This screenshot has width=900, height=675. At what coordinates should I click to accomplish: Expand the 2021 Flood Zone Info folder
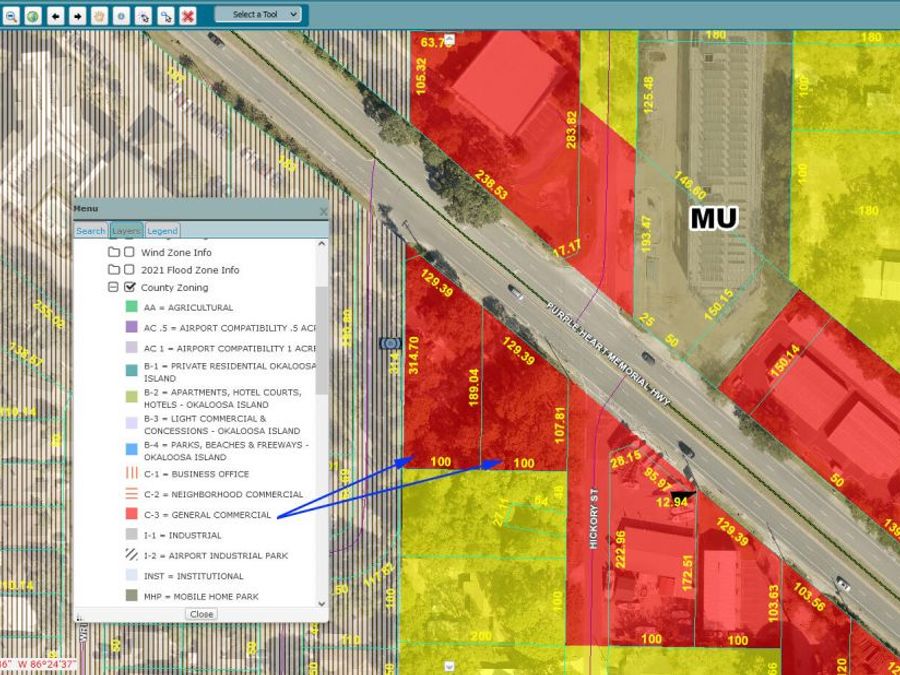click(x=114, y=269)
